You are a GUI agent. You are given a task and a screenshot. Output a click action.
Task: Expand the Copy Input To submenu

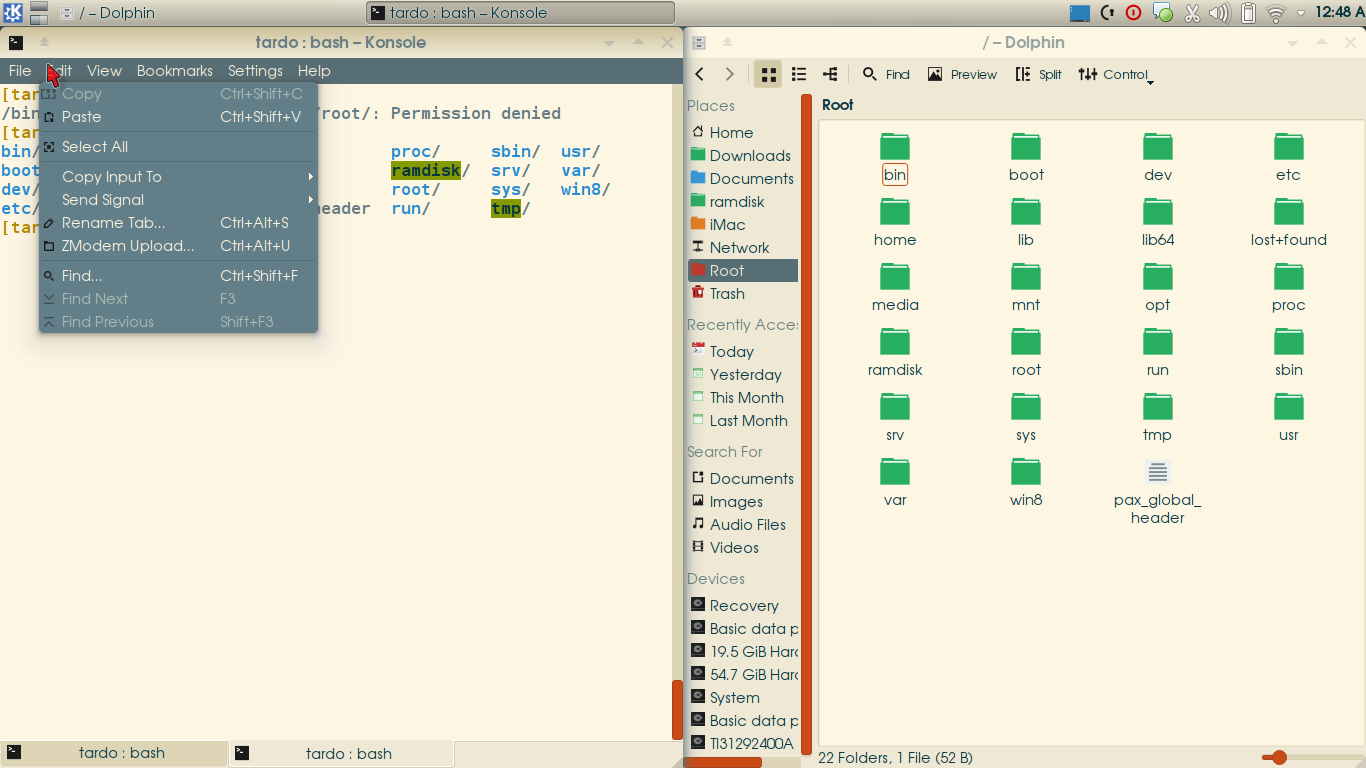pos(178,176)
